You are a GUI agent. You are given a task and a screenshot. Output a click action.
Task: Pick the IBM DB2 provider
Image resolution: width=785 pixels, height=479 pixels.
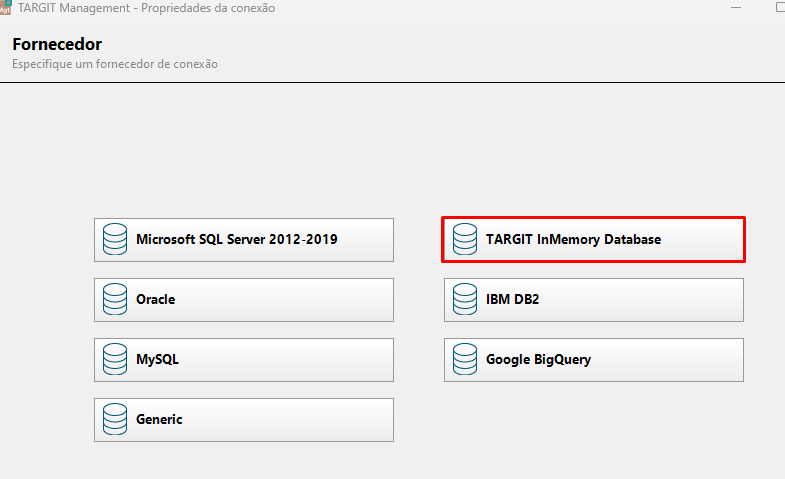(593, 300)
